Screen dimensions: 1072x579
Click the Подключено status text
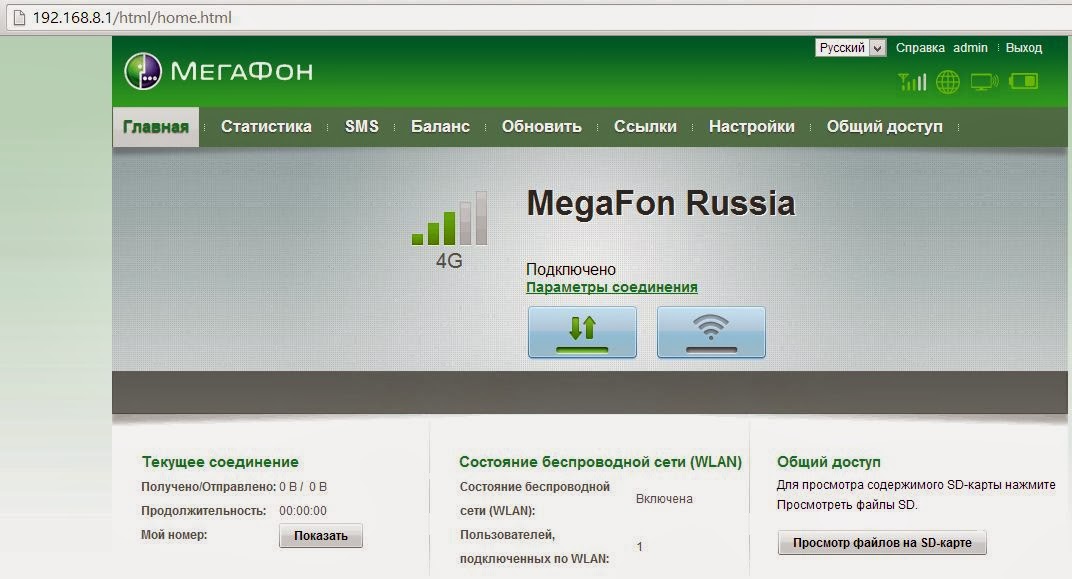pyautogui.click(x=571, y=269)
